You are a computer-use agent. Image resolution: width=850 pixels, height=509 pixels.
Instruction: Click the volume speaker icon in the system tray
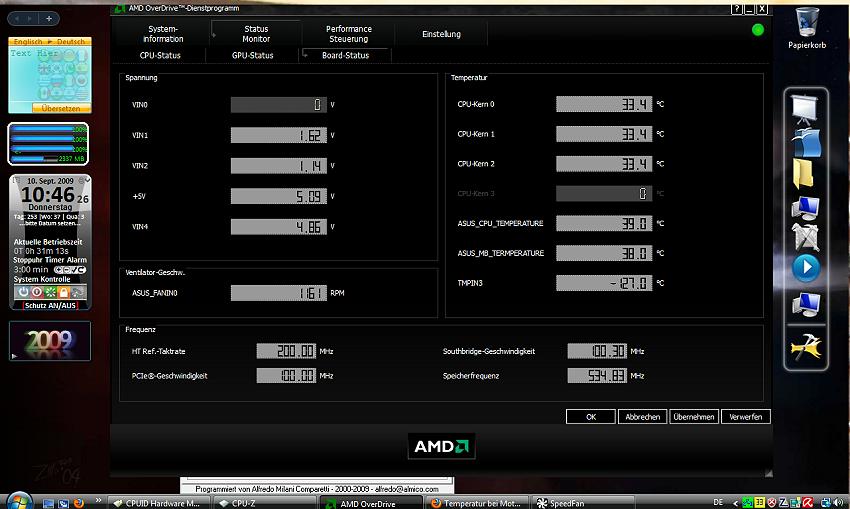(x=840, y=503)
